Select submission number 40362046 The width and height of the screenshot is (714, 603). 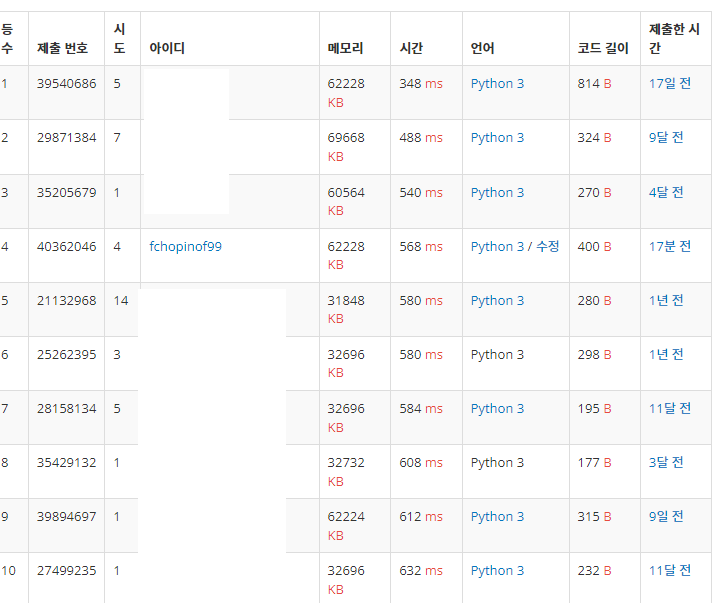pyautogui.click(x=66, y=246)
